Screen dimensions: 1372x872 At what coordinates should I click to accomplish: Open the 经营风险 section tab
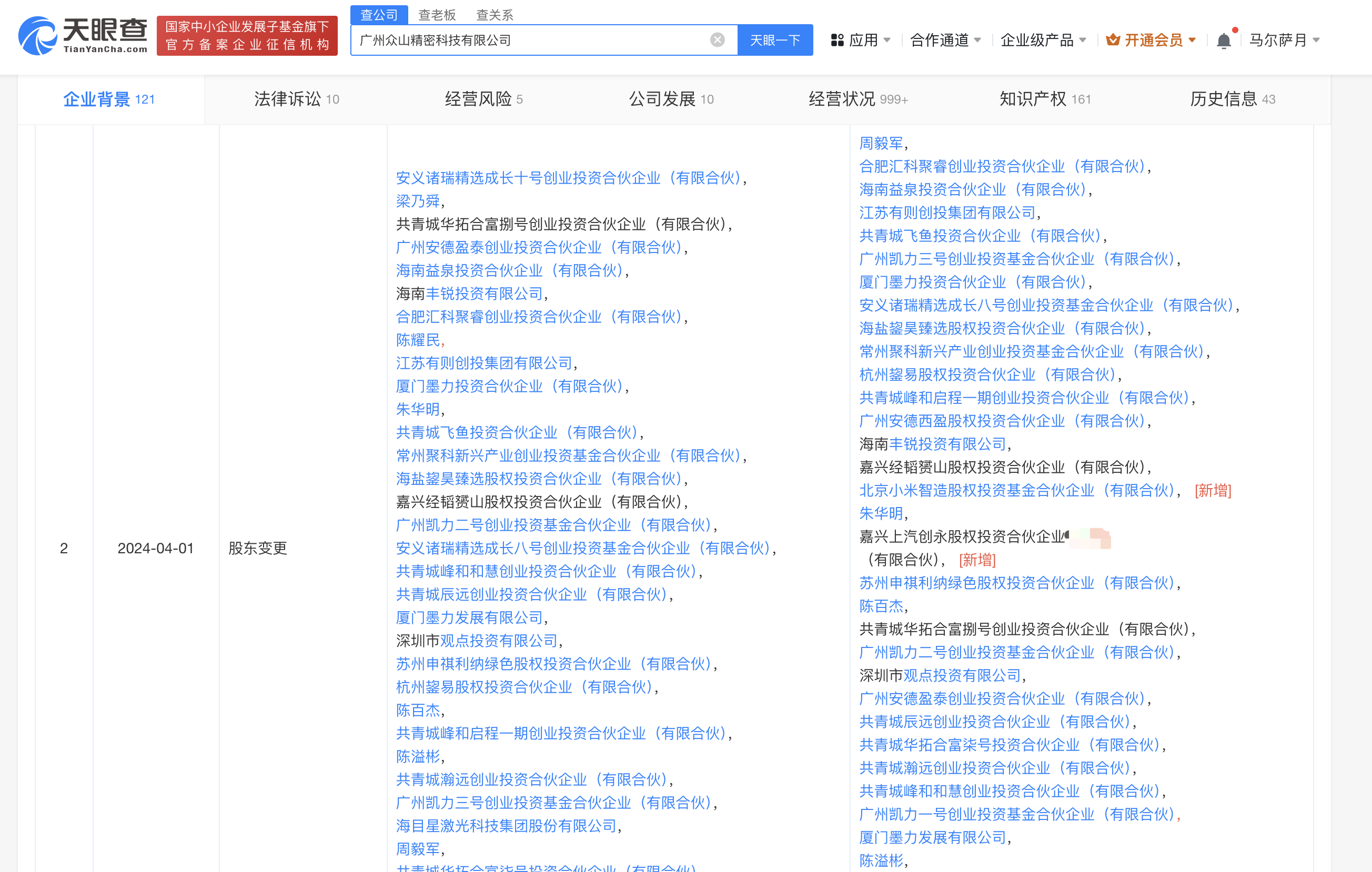(x=483, y=100)
